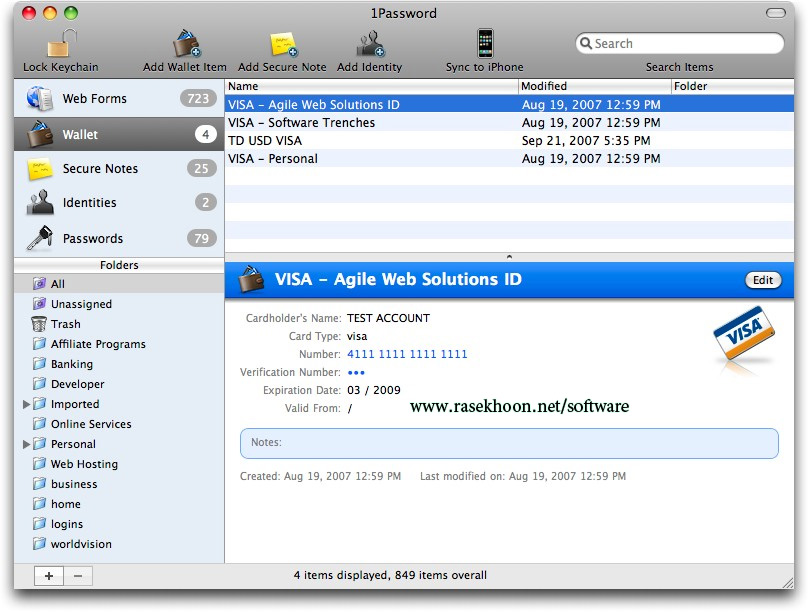Click the window resize grip corner
Viewport: 808px width, 612px height.
[787, 582]
